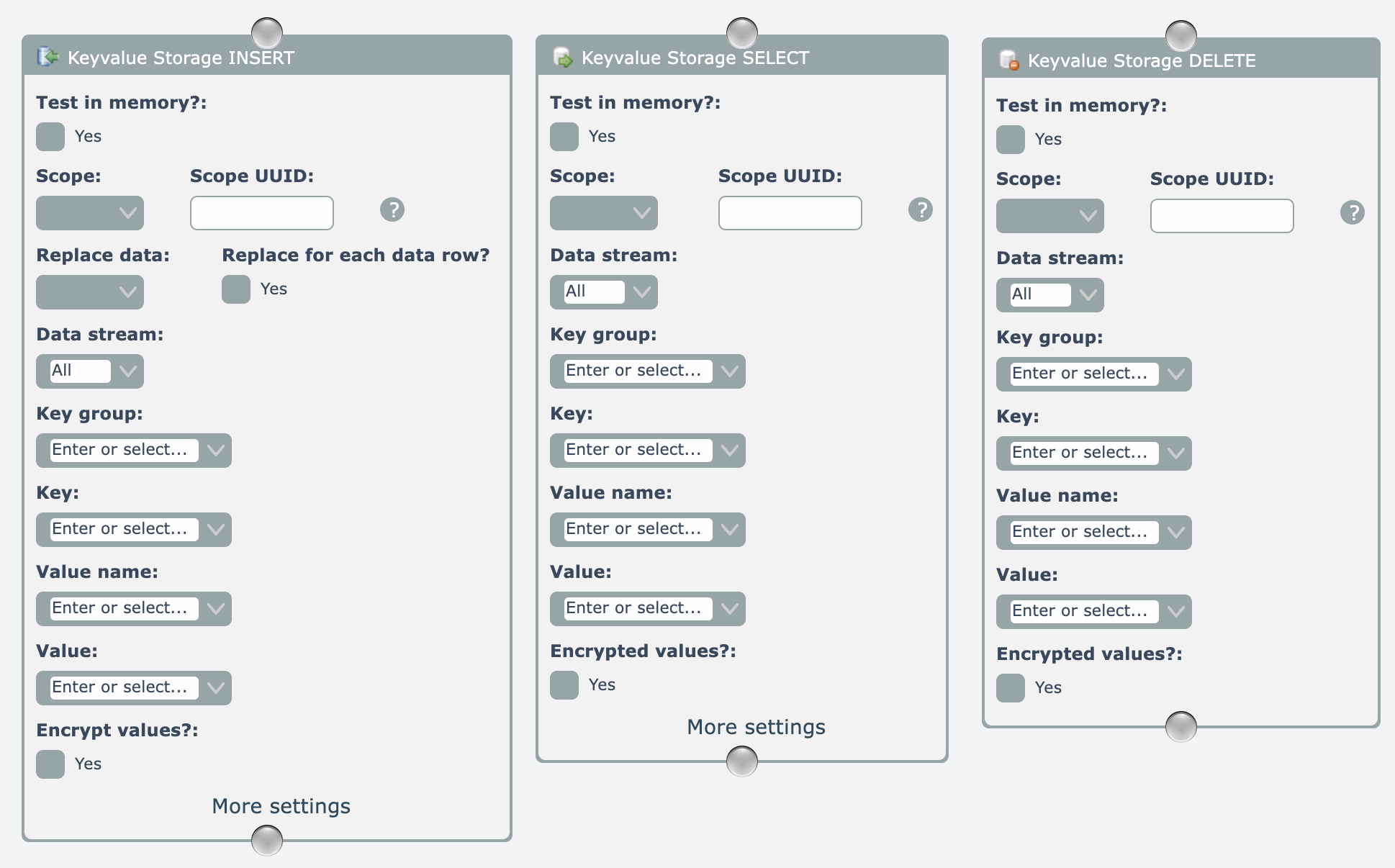Click the DELETE module header icon
Viewport: 1395px width, 868px height.
point(1009,60)
